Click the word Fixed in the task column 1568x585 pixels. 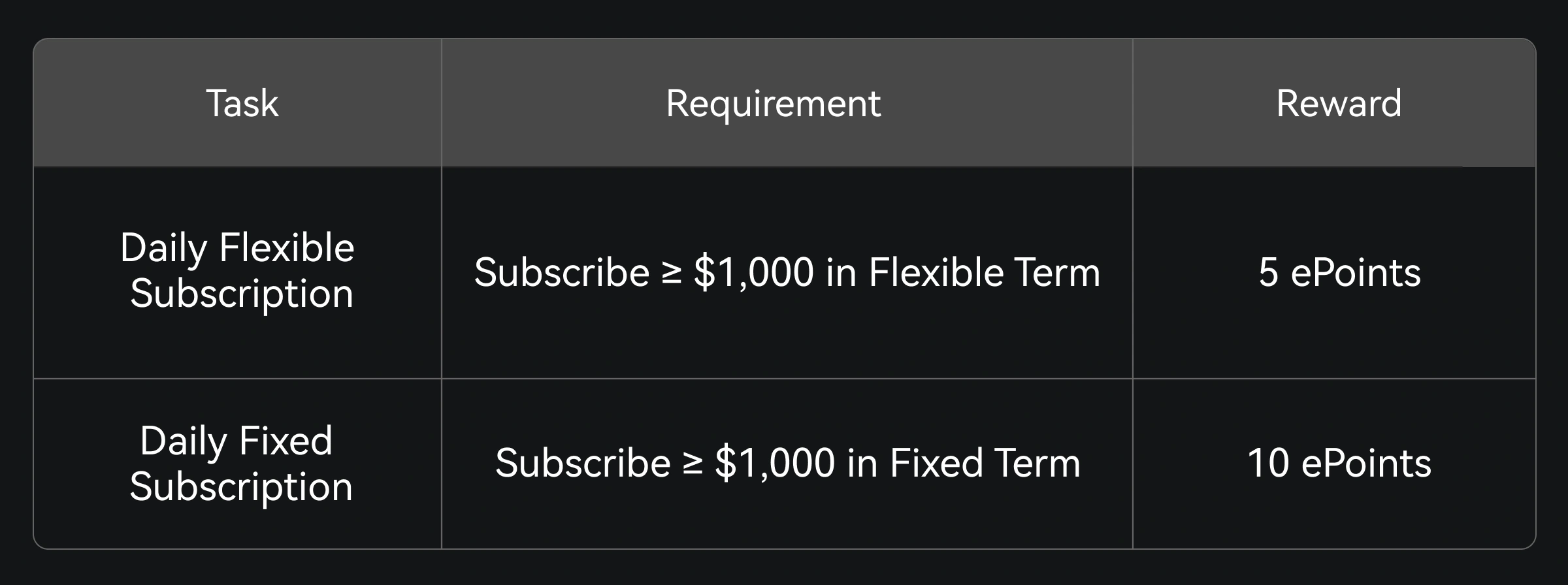point(285,441)
